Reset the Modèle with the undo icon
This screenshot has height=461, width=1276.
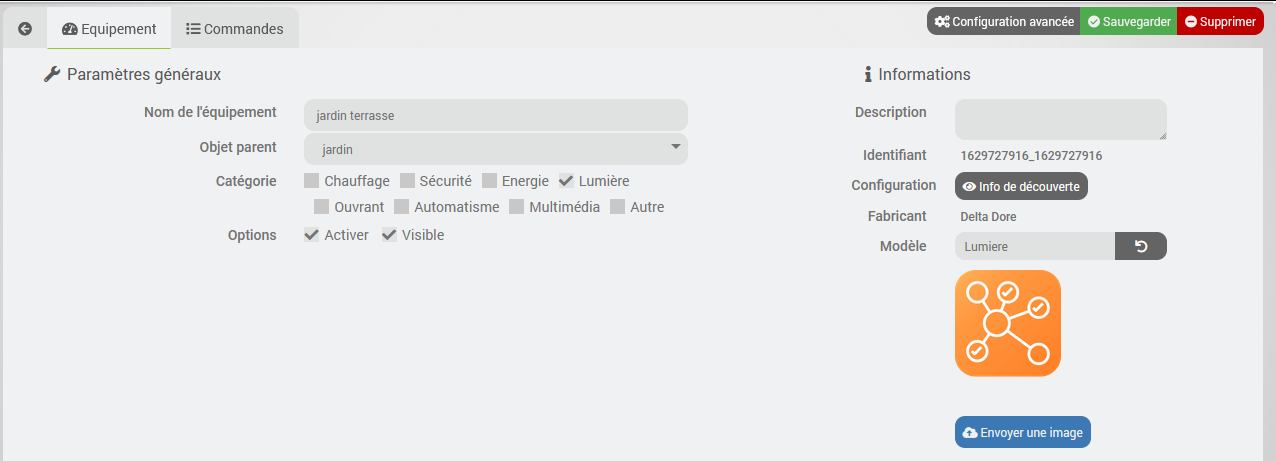1141,246
